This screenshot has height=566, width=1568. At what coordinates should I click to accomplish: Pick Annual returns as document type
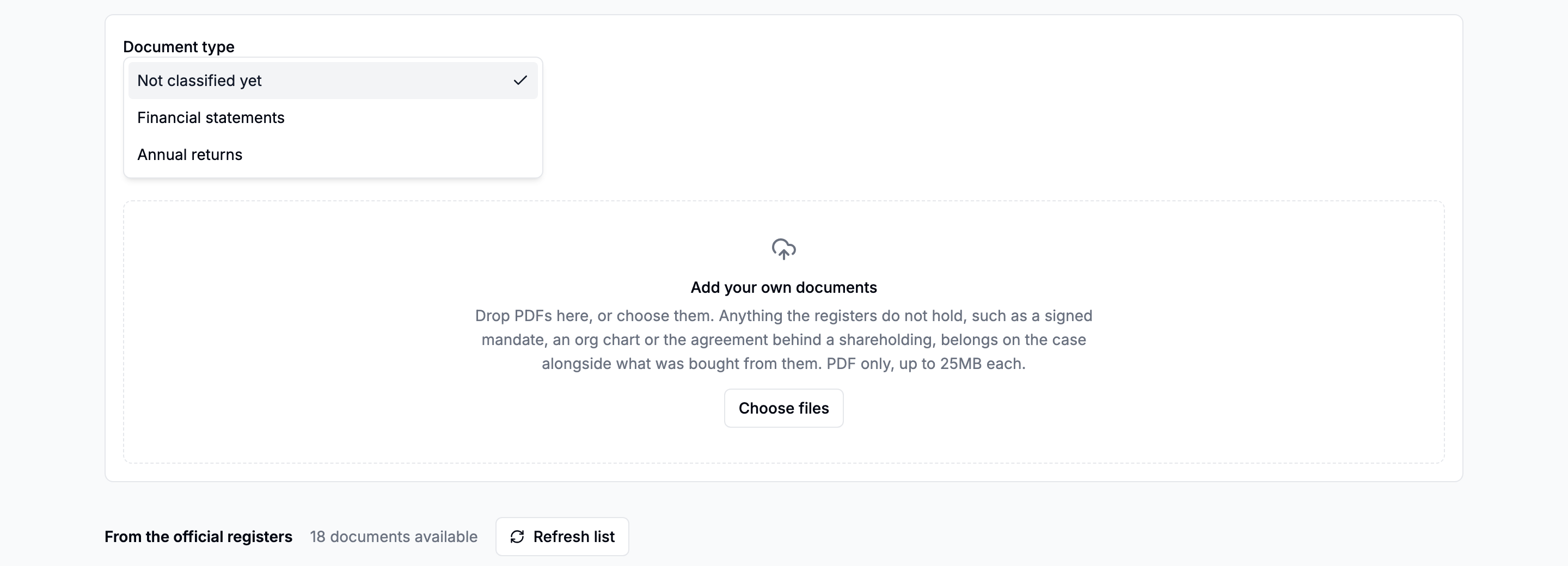tap(333, 155)
